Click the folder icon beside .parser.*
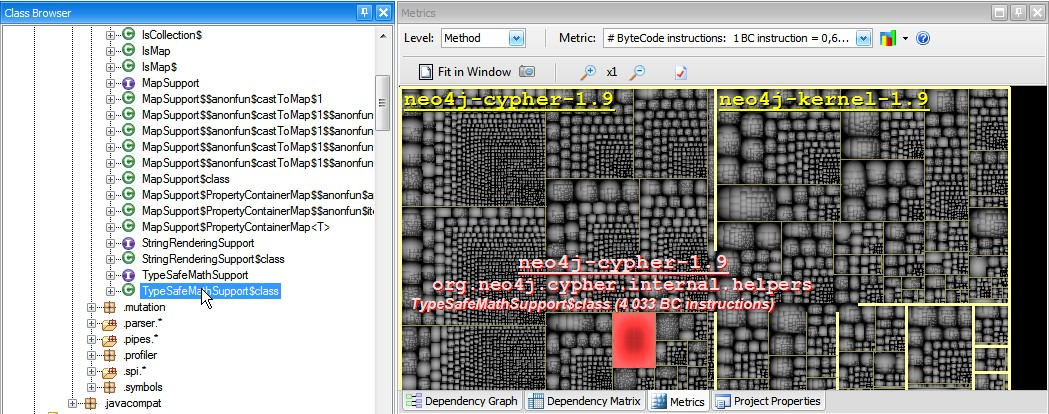 pos(110,323)
